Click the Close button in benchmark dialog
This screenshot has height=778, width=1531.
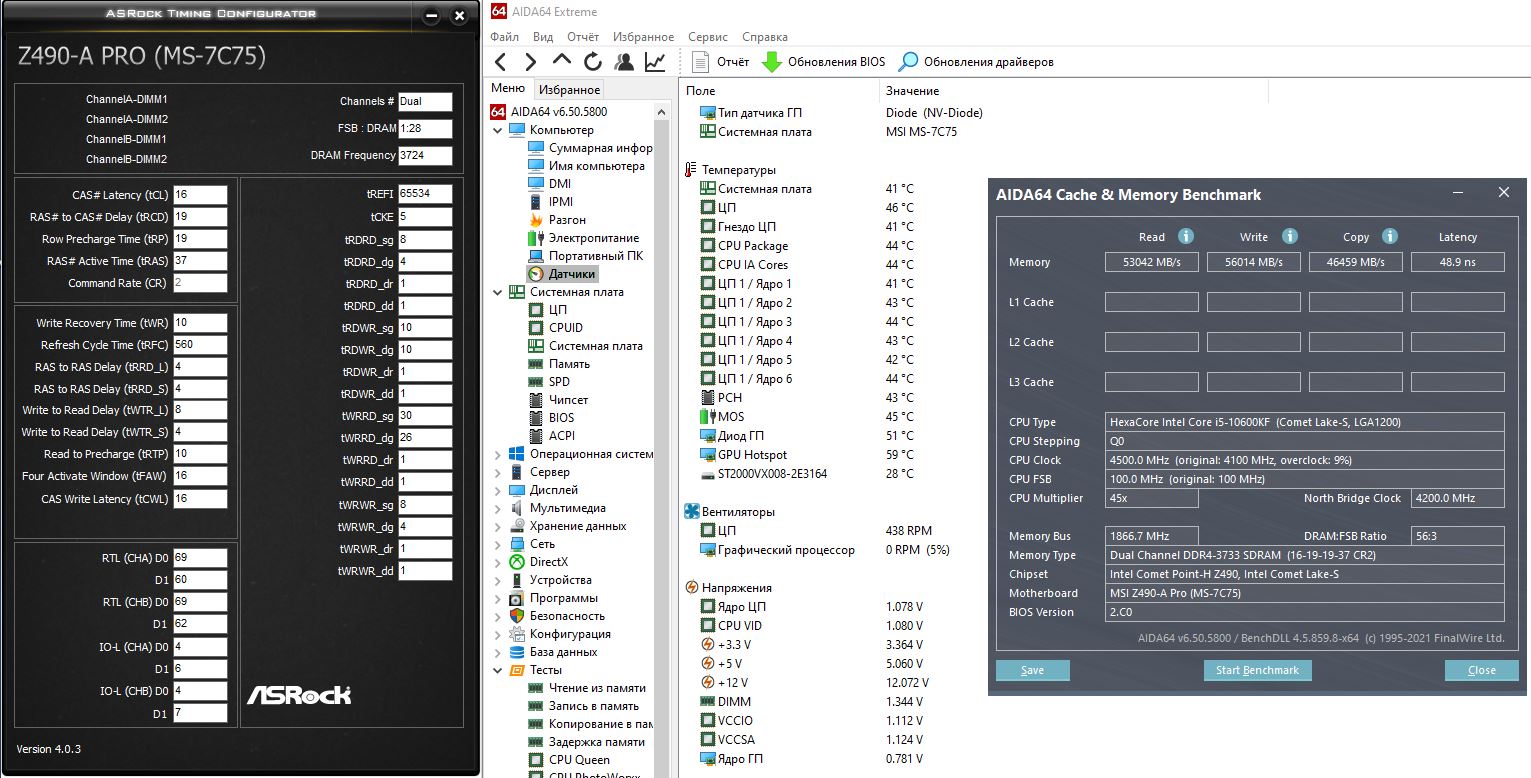click(1482, 670)
